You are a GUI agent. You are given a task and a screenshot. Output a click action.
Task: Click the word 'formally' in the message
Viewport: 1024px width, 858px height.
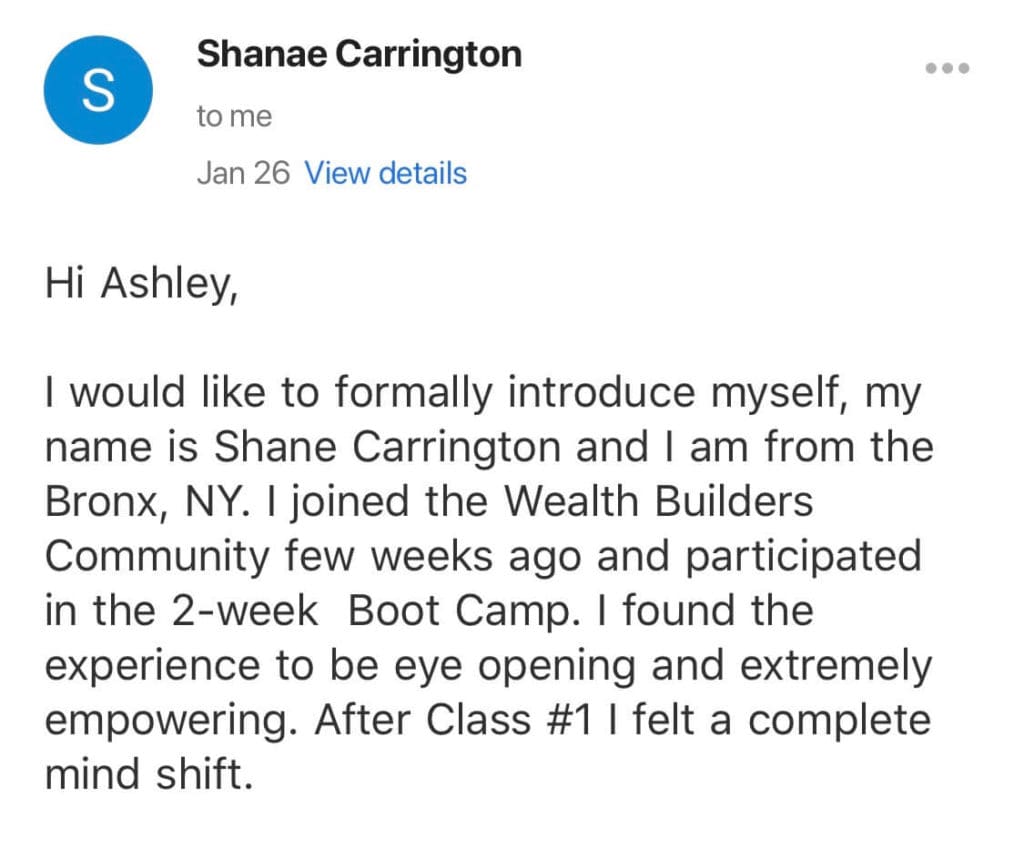pos(413,394)
